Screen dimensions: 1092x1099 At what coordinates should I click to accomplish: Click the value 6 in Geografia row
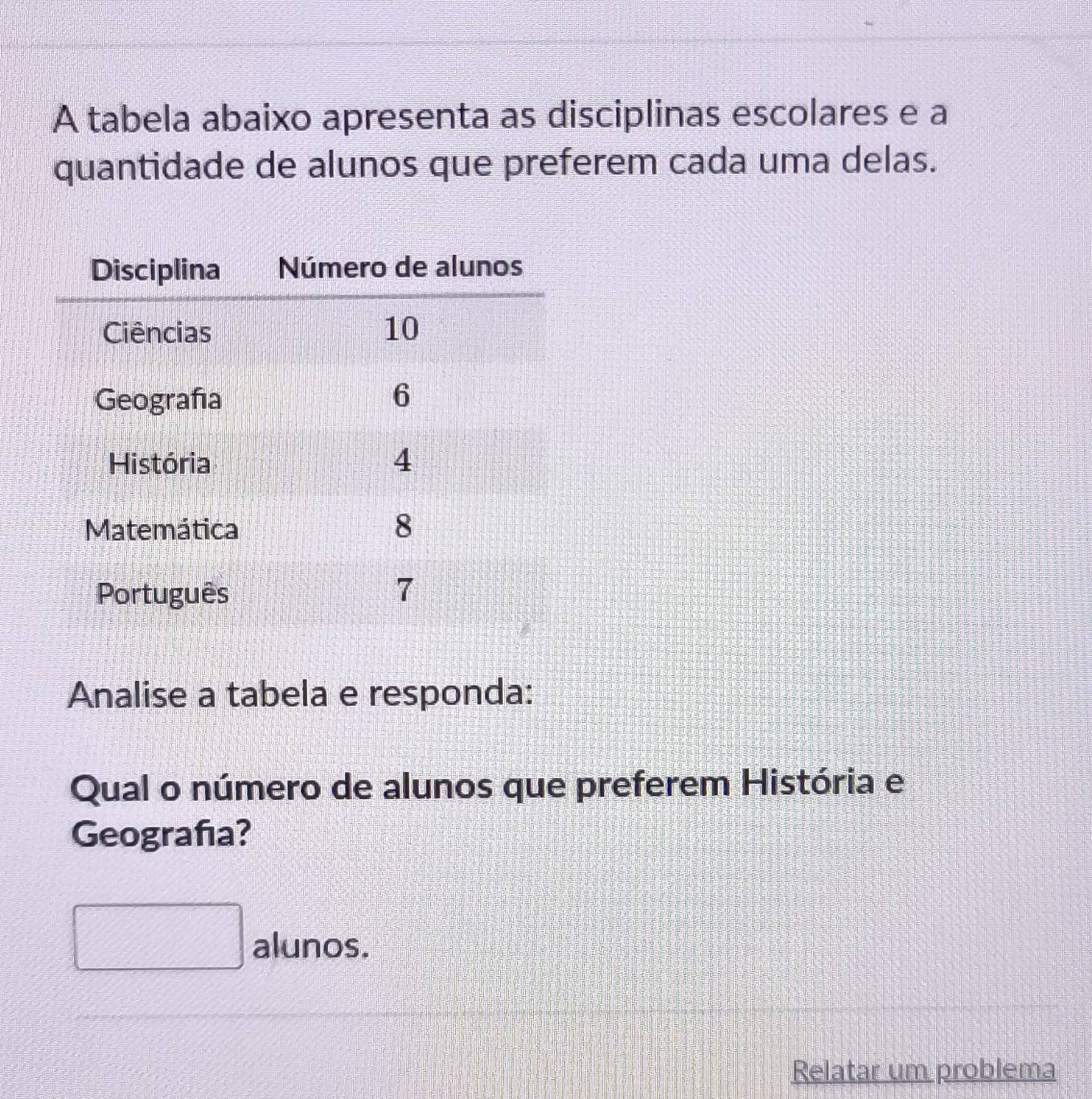(x=401, y=396)
